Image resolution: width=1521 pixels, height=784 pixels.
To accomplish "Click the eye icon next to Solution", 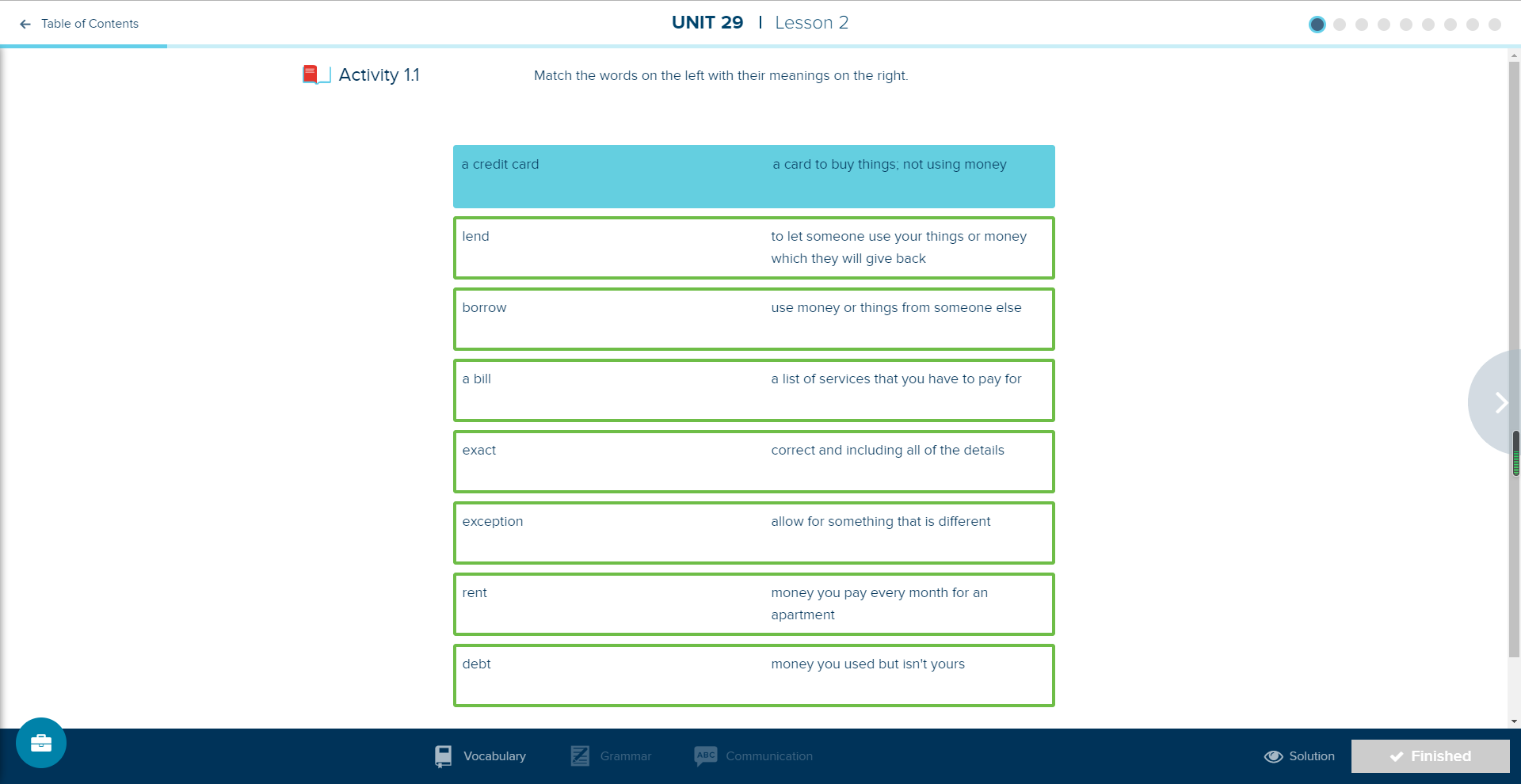I will pos(1273,756).
